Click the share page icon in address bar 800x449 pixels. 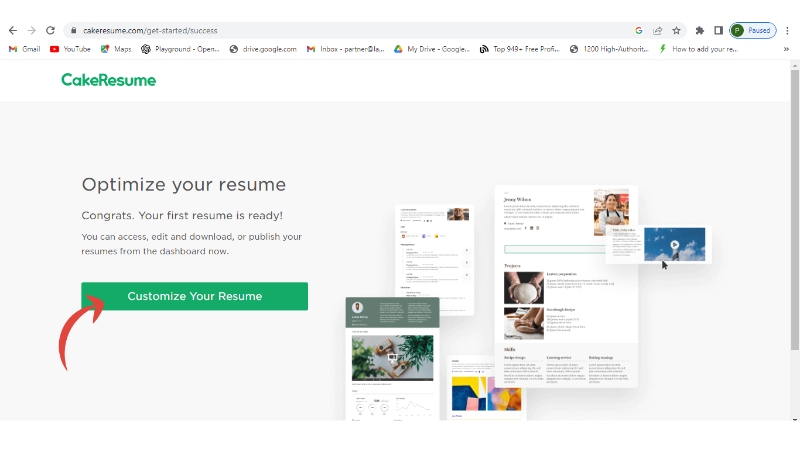coord(657,30)
